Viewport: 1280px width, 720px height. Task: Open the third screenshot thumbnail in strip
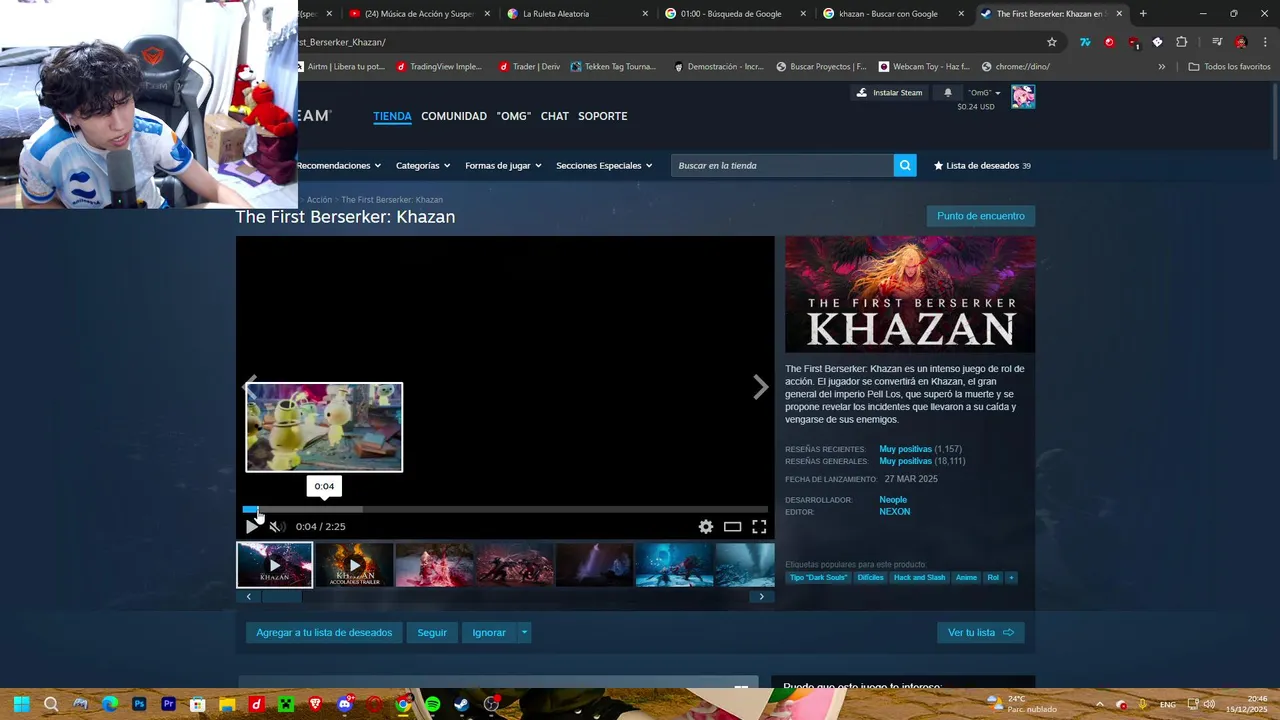coord(434,565)
